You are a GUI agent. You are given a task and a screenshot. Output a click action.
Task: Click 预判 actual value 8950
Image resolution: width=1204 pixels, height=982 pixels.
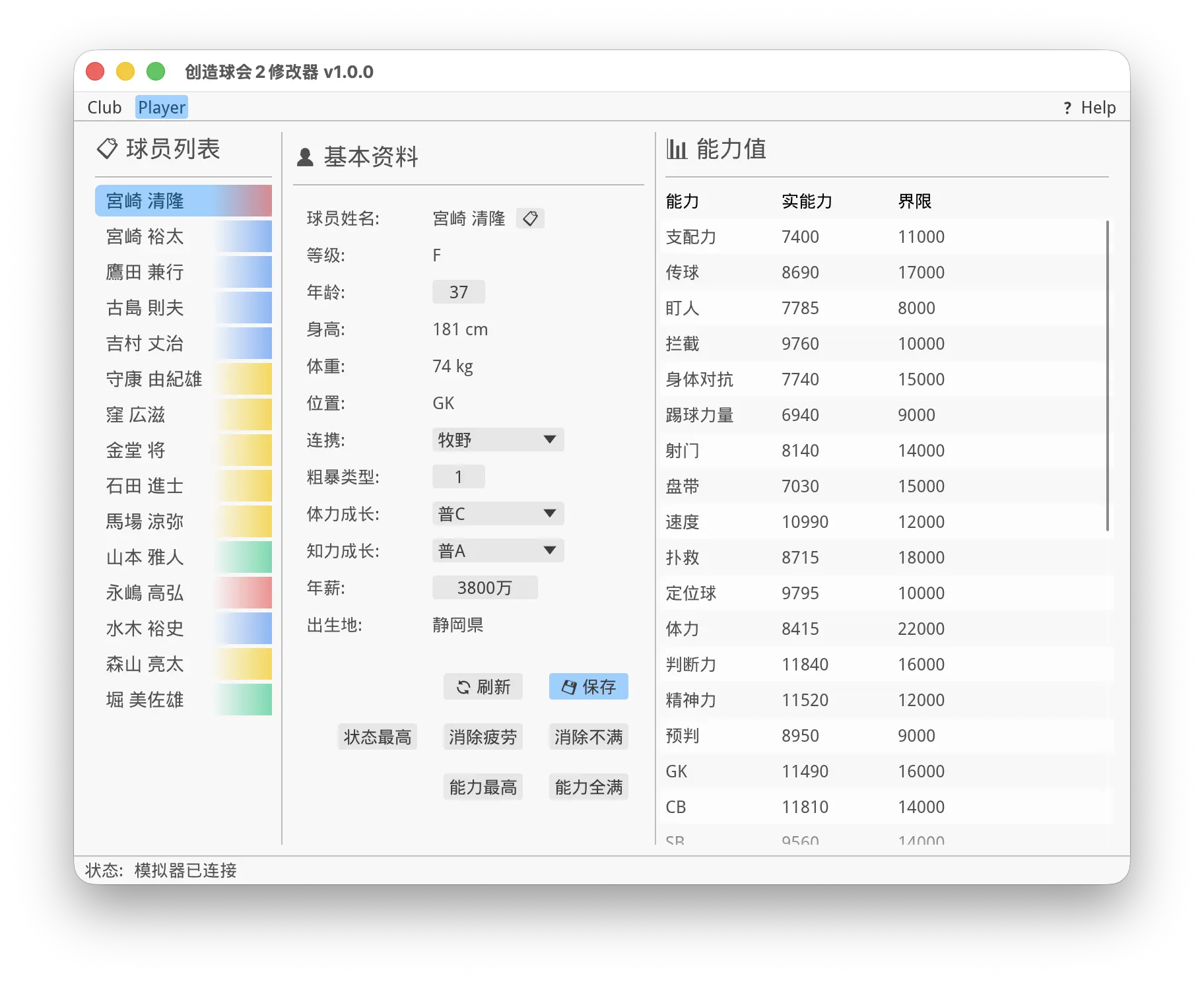tap(800, 736)
